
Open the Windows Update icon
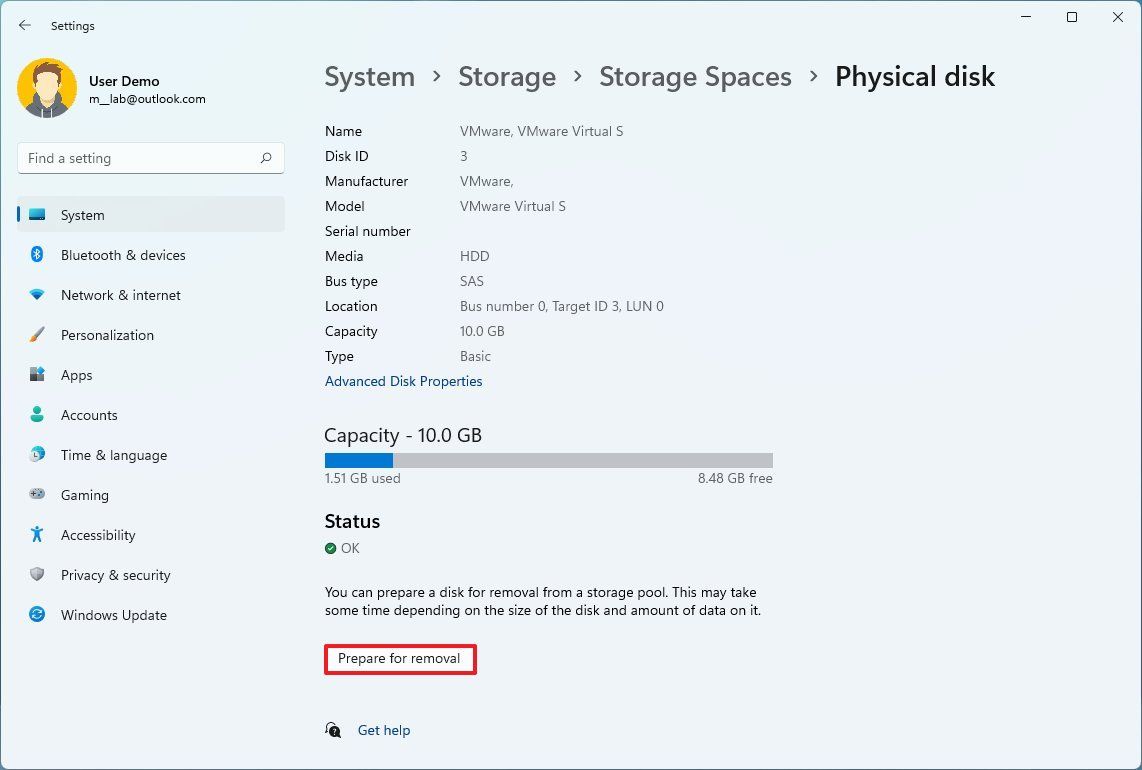click(36, 615)
